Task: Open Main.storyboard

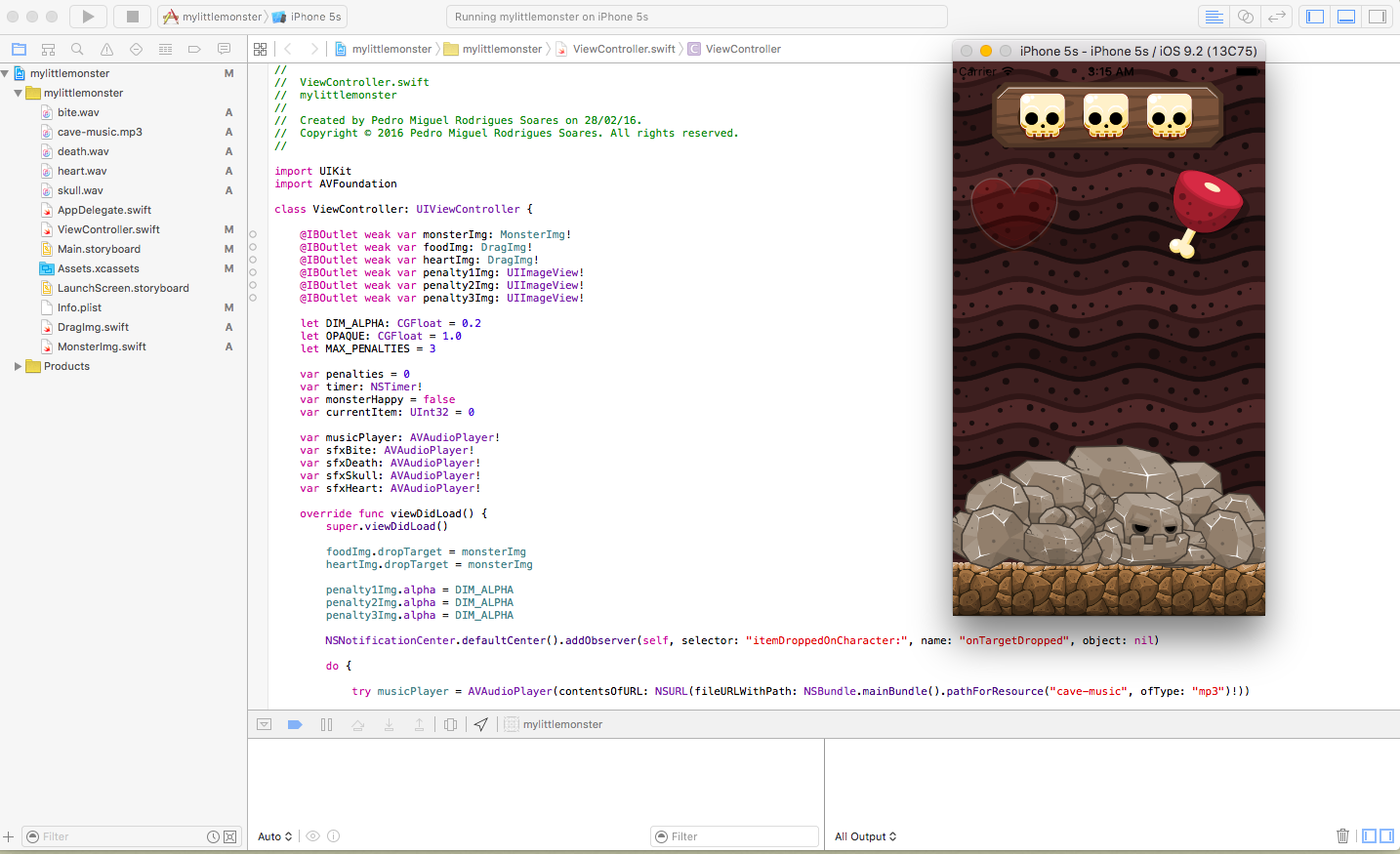Action: 99,249
